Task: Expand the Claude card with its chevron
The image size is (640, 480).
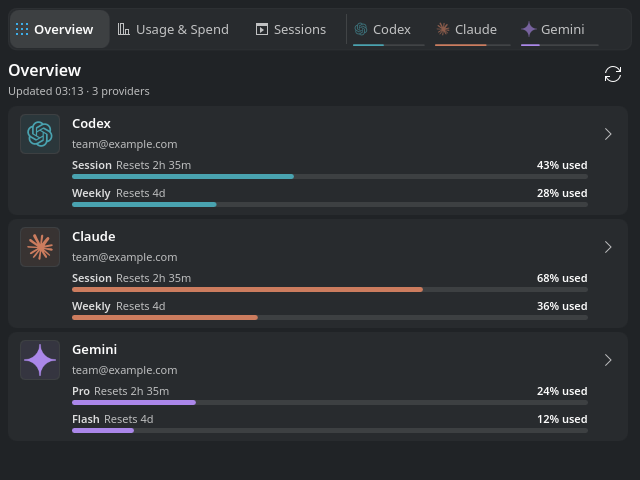Action: point(608,247)
